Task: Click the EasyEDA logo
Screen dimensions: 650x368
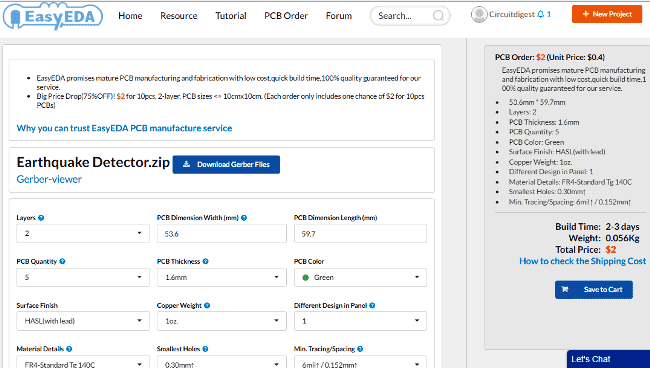Action: [53, 16]
